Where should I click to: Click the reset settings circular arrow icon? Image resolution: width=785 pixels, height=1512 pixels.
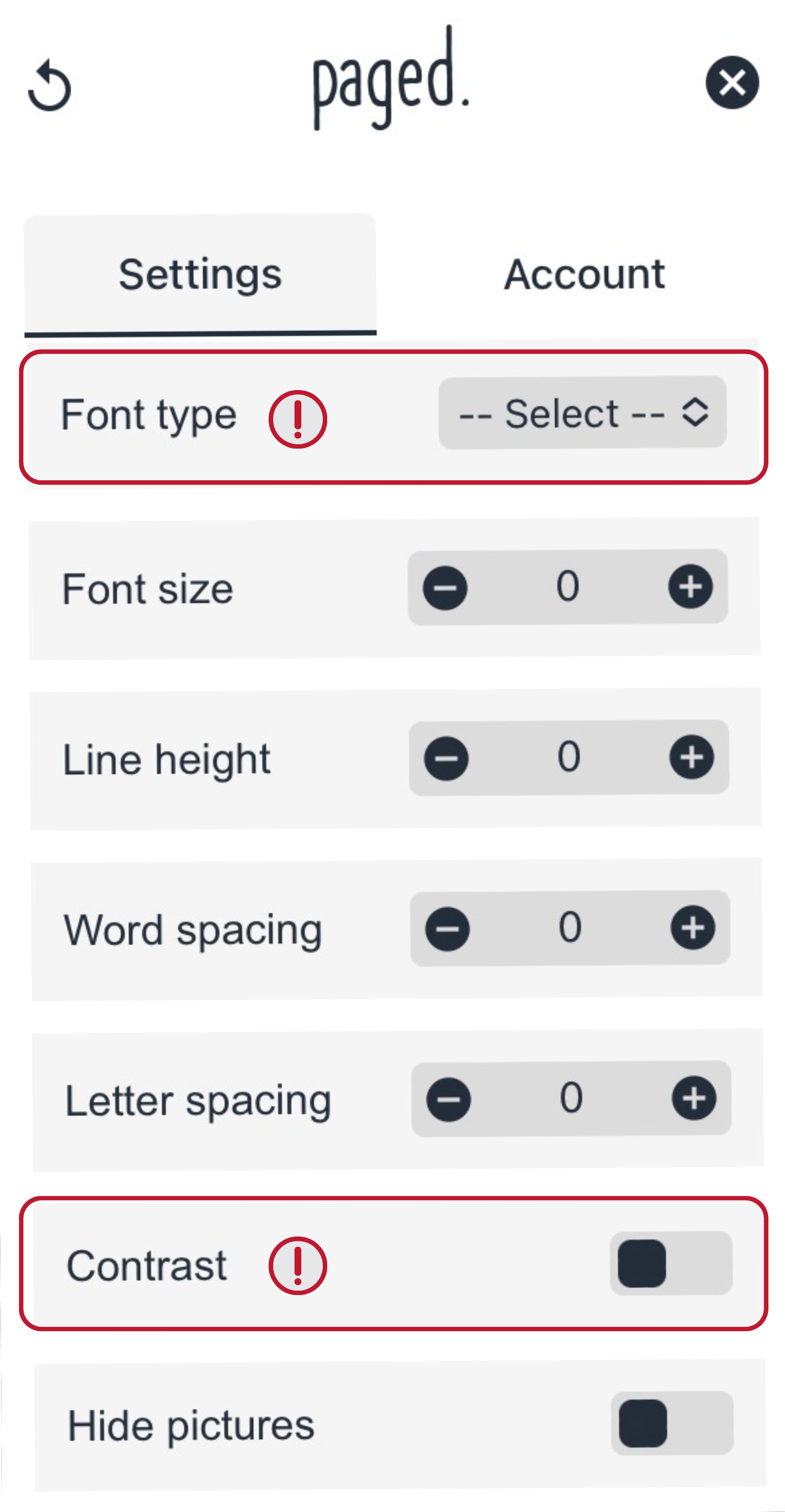[x=50, y=85]
